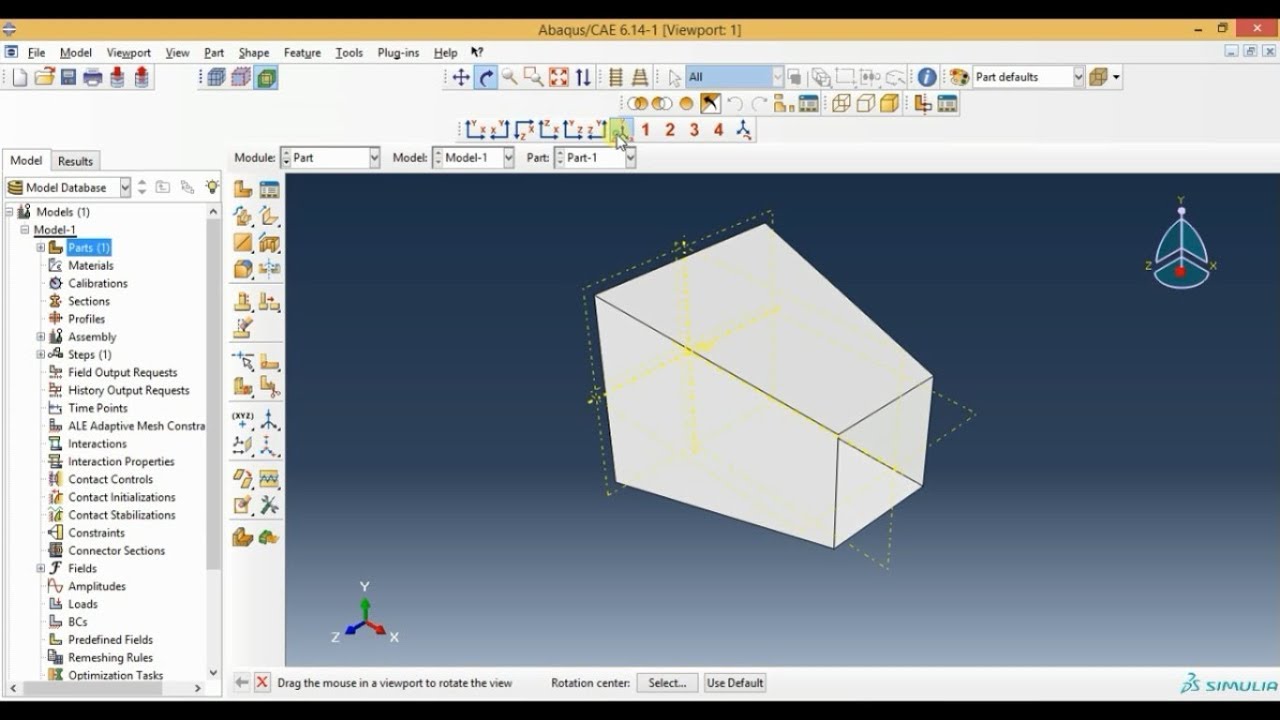Click the Auto-Fit View icon
The height and width of the screenshot is (720, 1280).
tap(559, 77)
